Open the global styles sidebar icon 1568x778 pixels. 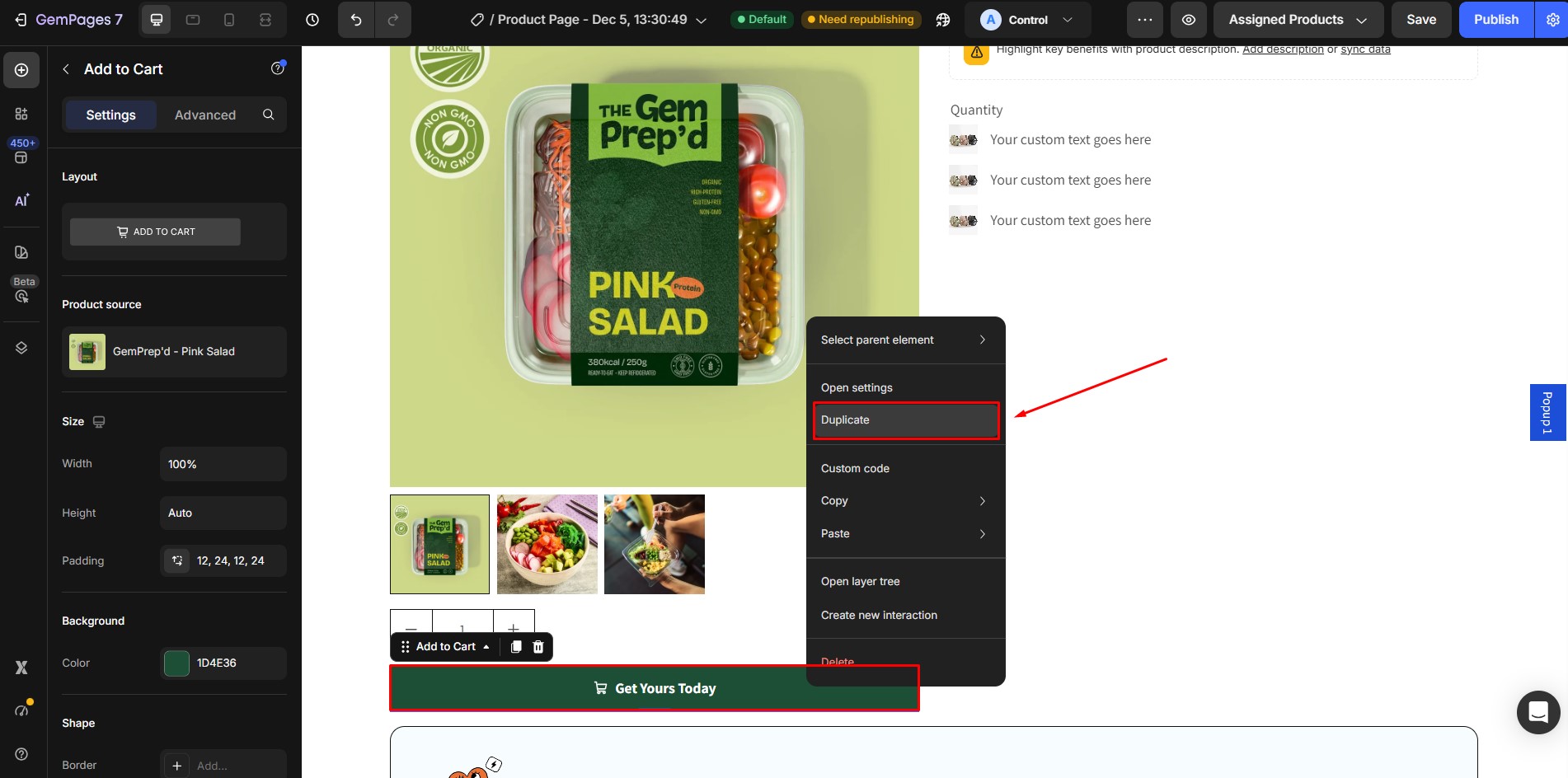pos(21,252)
